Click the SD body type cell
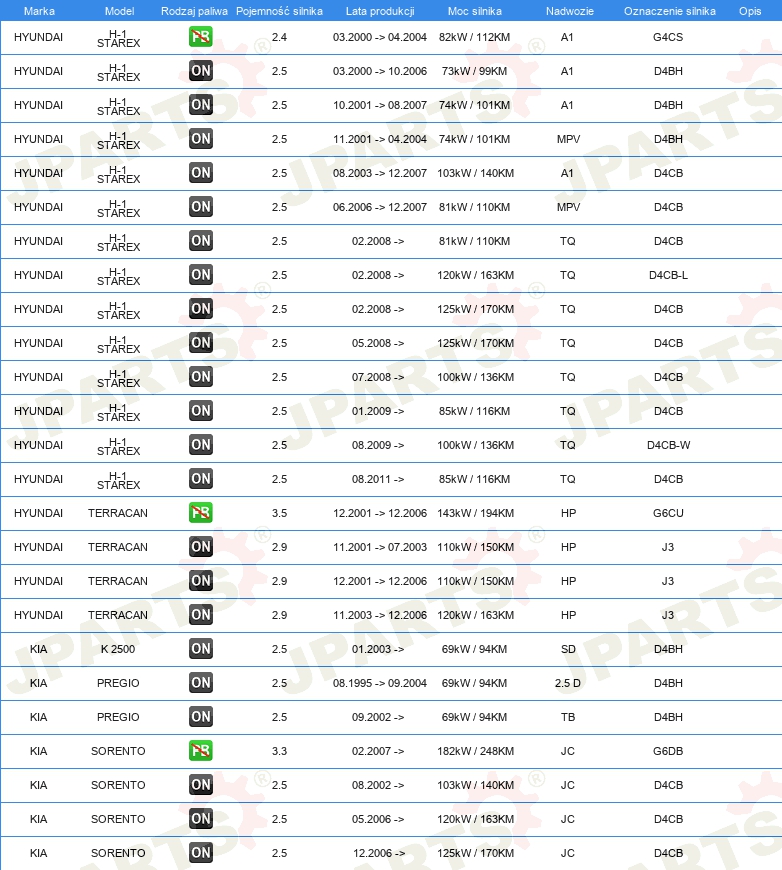782x870 pixels. click(x=568, y=649)
